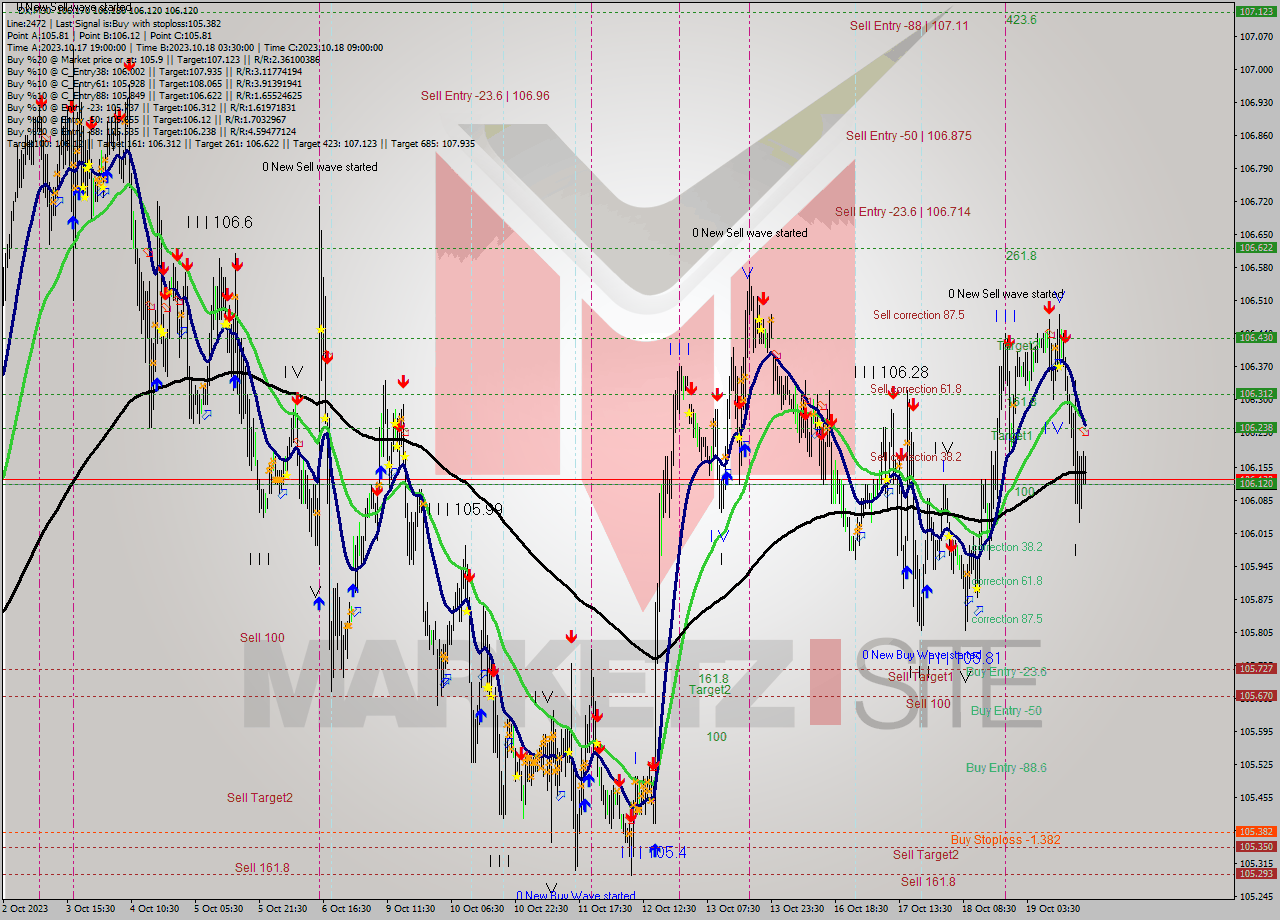Click the '9 Oct 11:30' time axis label

click(x=410, y=909)
